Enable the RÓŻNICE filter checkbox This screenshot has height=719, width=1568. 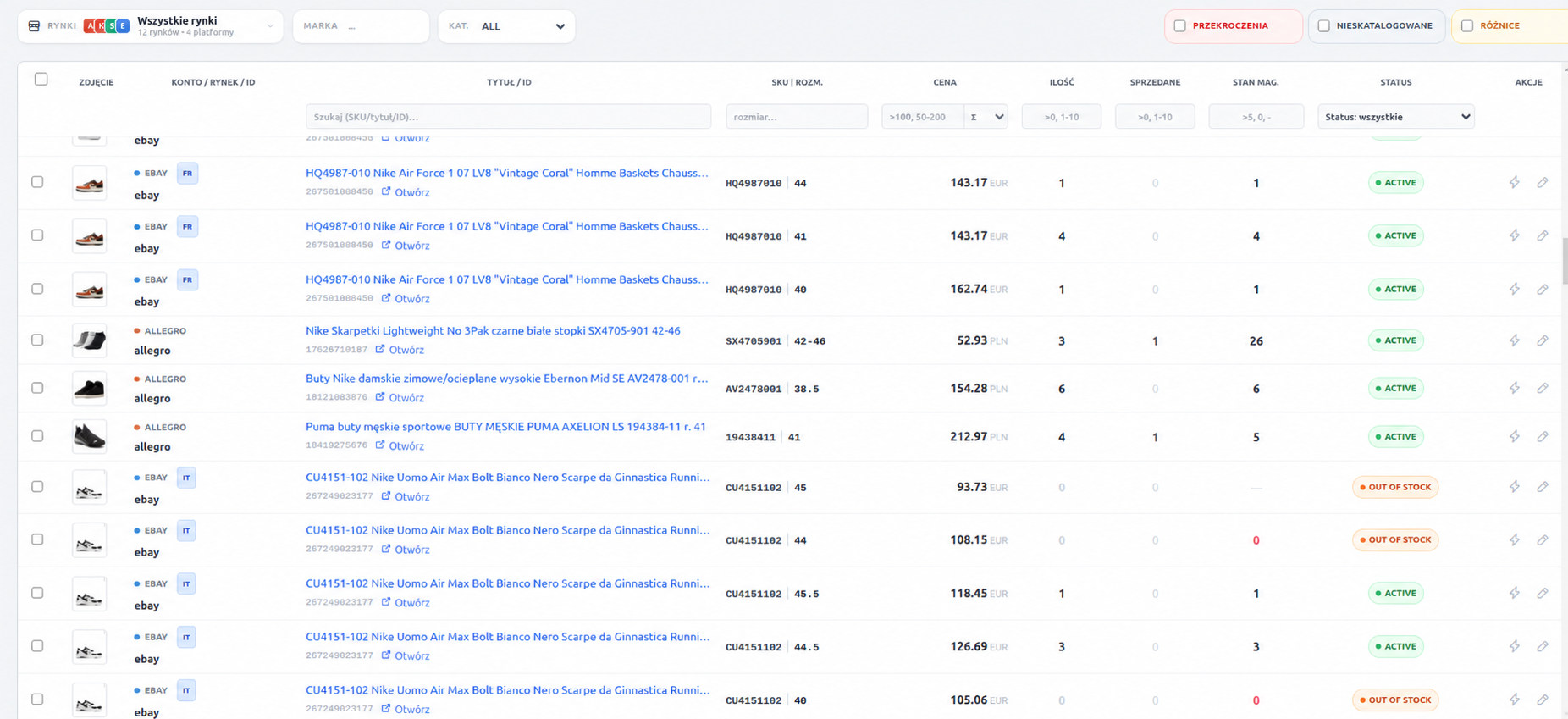pos(1467,25)
